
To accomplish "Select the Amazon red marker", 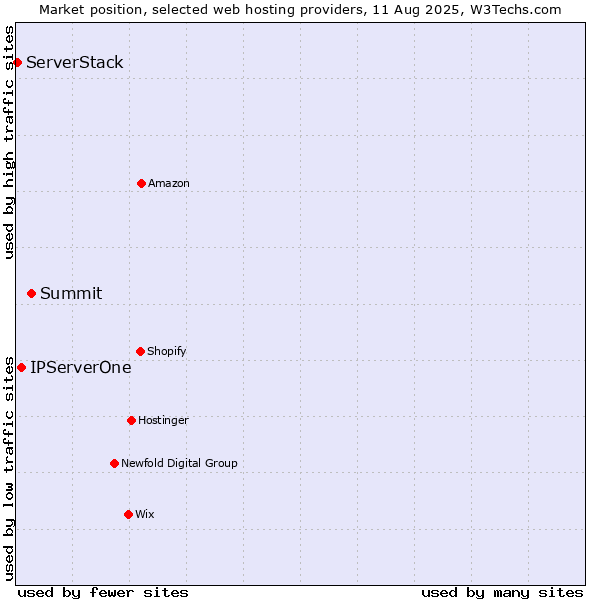I will point(141,184).
